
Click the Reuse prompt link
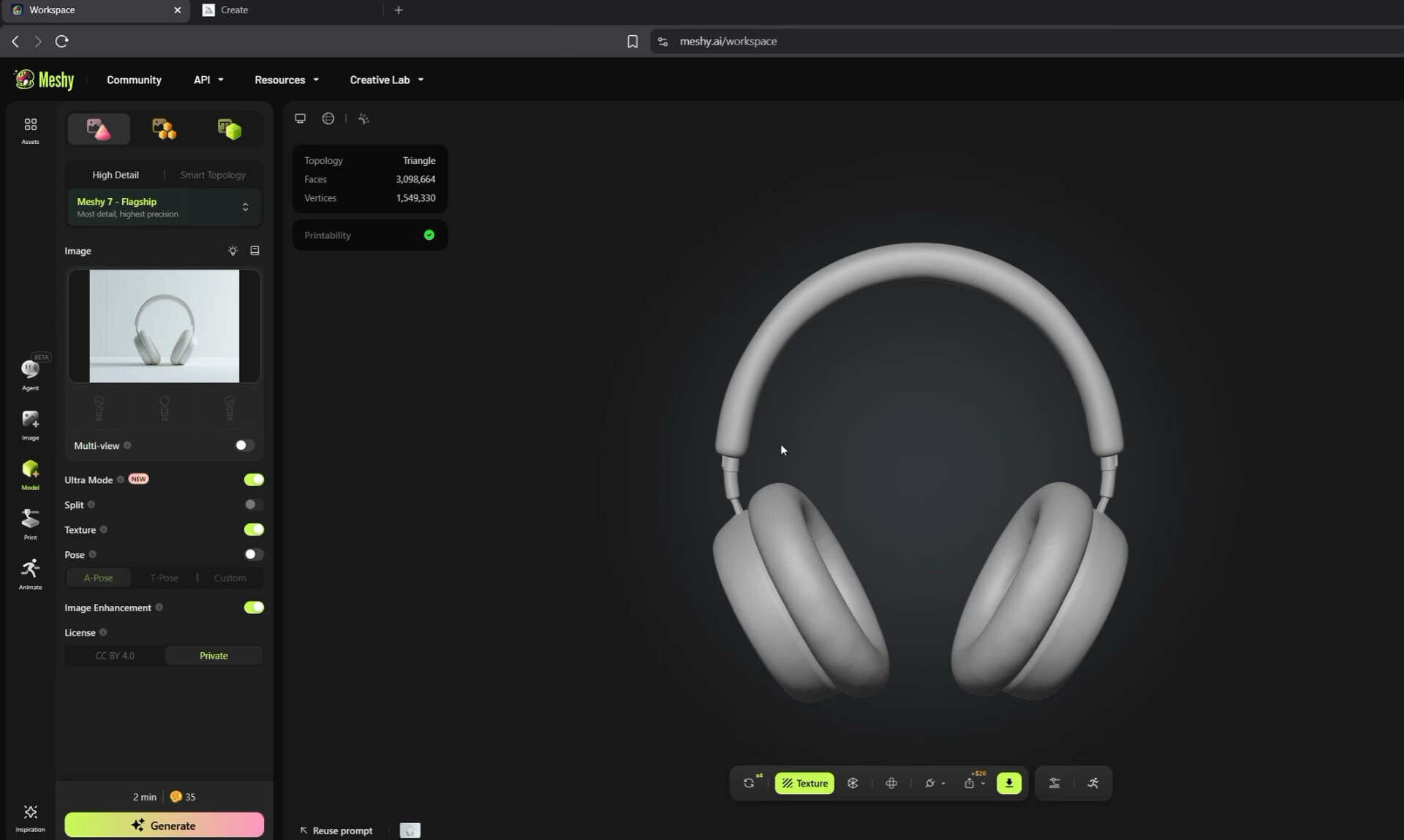click(336, 830)
